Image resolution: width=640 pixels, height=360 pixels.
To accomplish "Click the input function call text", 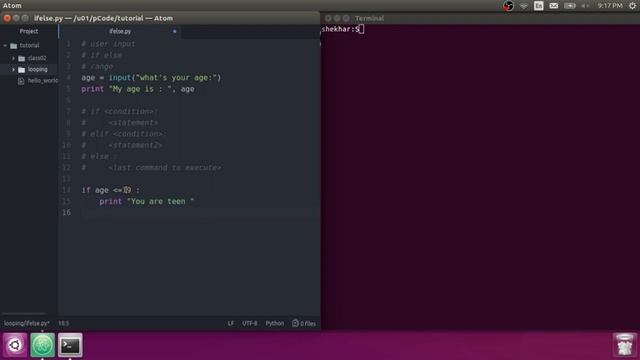I will coord(120,78).
